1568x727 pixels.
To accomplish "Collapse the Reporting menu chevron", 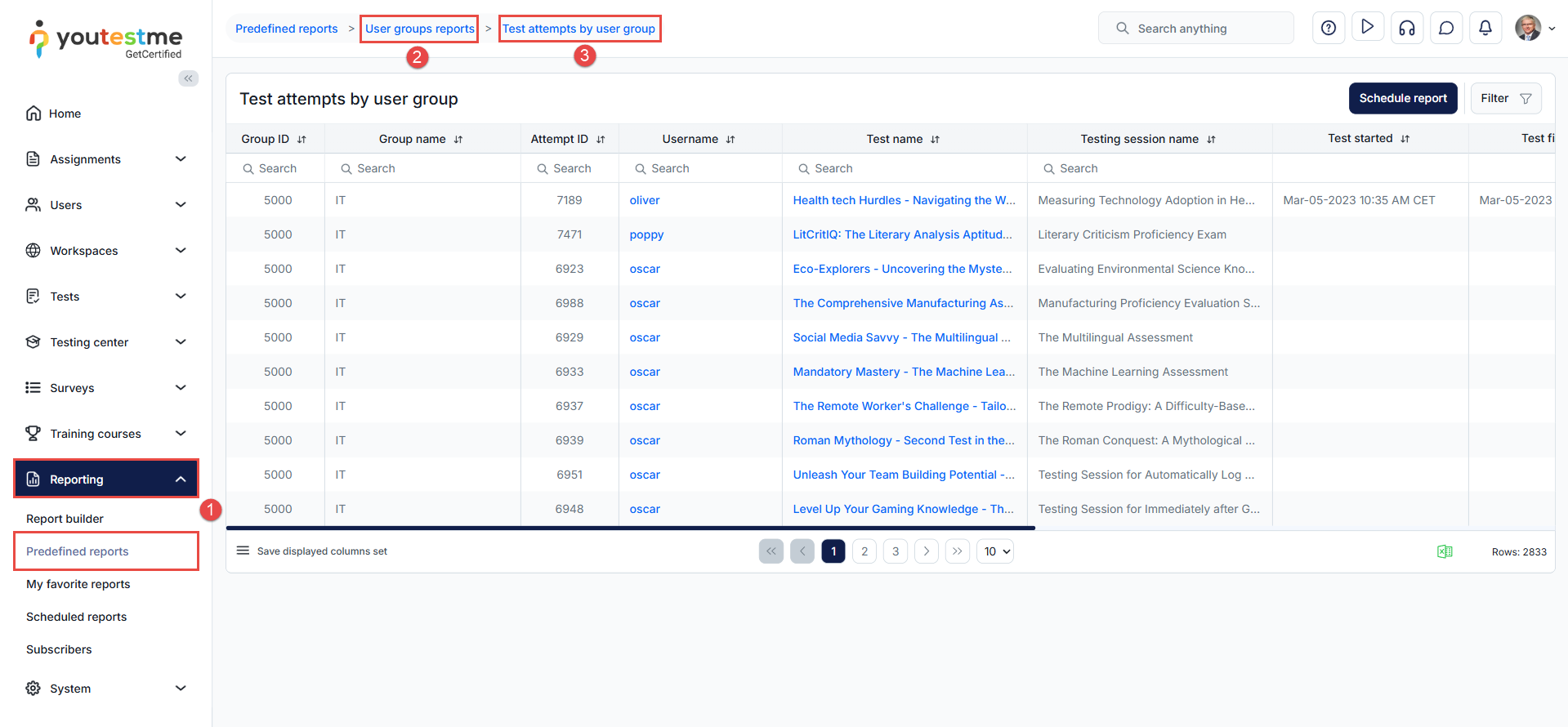I will coord(181,479).
